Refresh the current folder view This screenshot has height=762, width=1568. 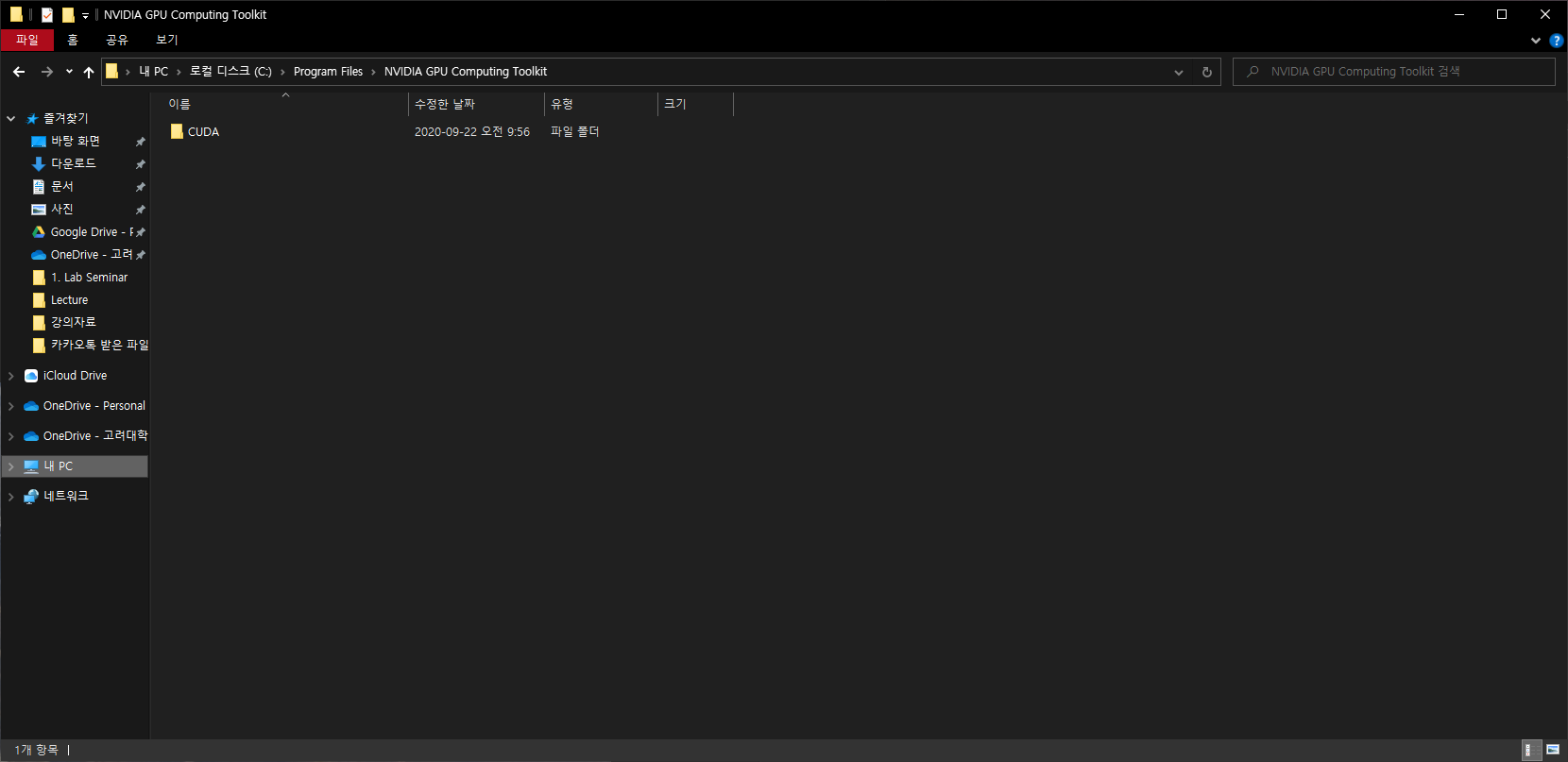coord(1206,72)
